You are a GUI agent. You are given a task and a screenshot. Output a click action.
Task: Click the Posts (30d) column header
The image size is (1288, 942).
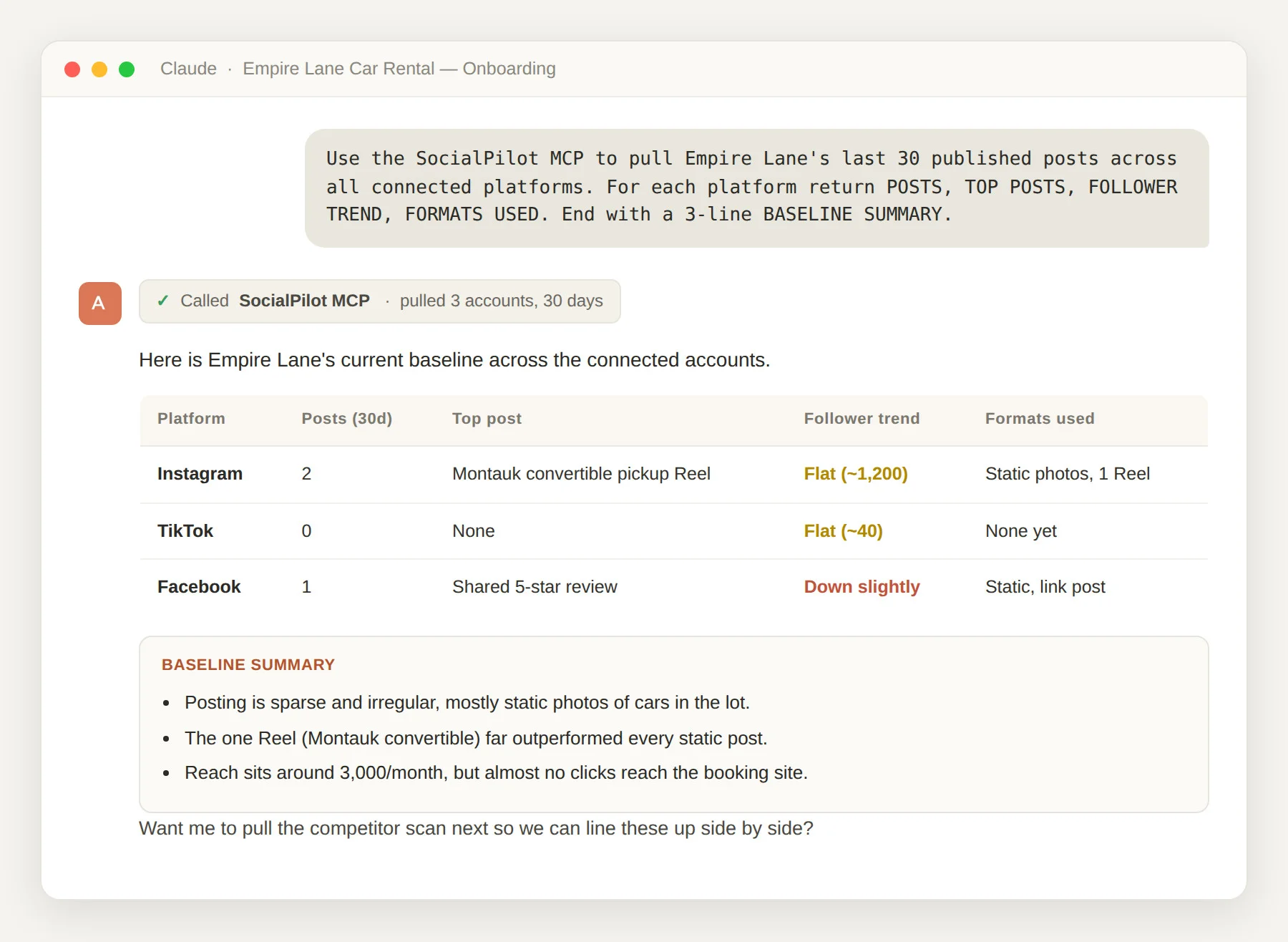[347, 419]
